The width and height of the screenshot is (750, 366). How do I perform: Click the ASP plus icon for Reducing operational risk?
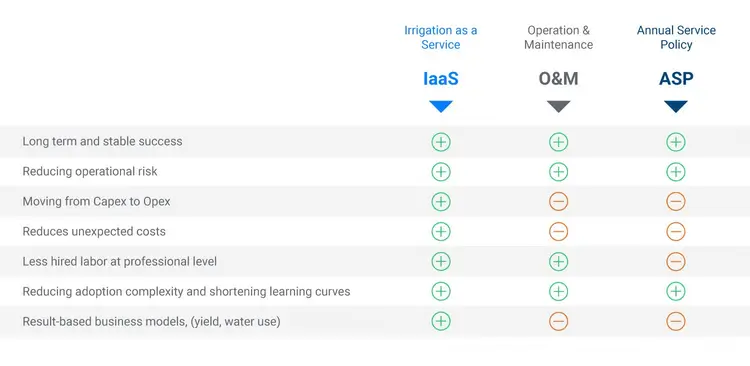click(x=675, y=172)
